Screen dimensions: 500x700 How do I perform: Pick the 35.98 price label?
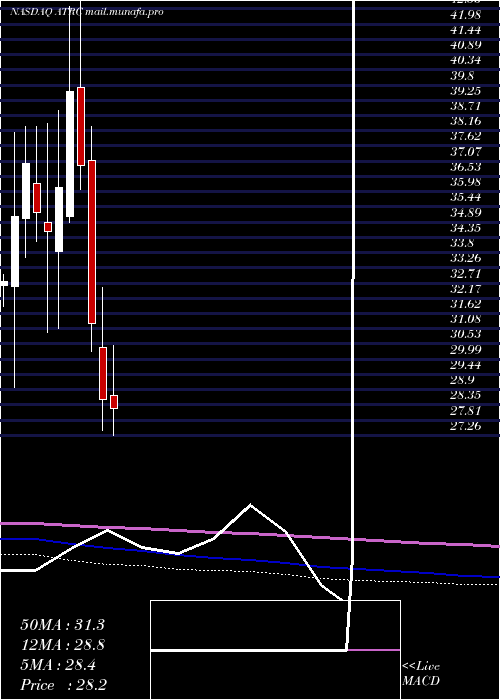[466, 182]
